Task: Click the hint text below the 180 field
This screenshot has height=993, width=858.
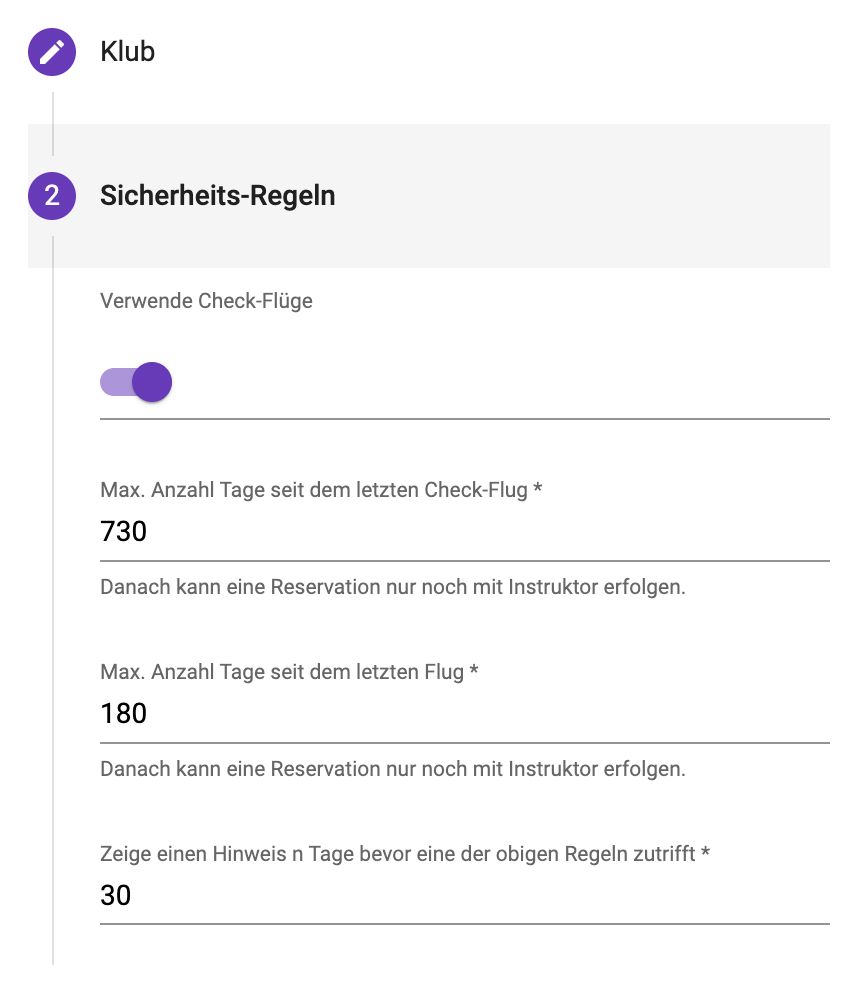Action: coord(393,769)
